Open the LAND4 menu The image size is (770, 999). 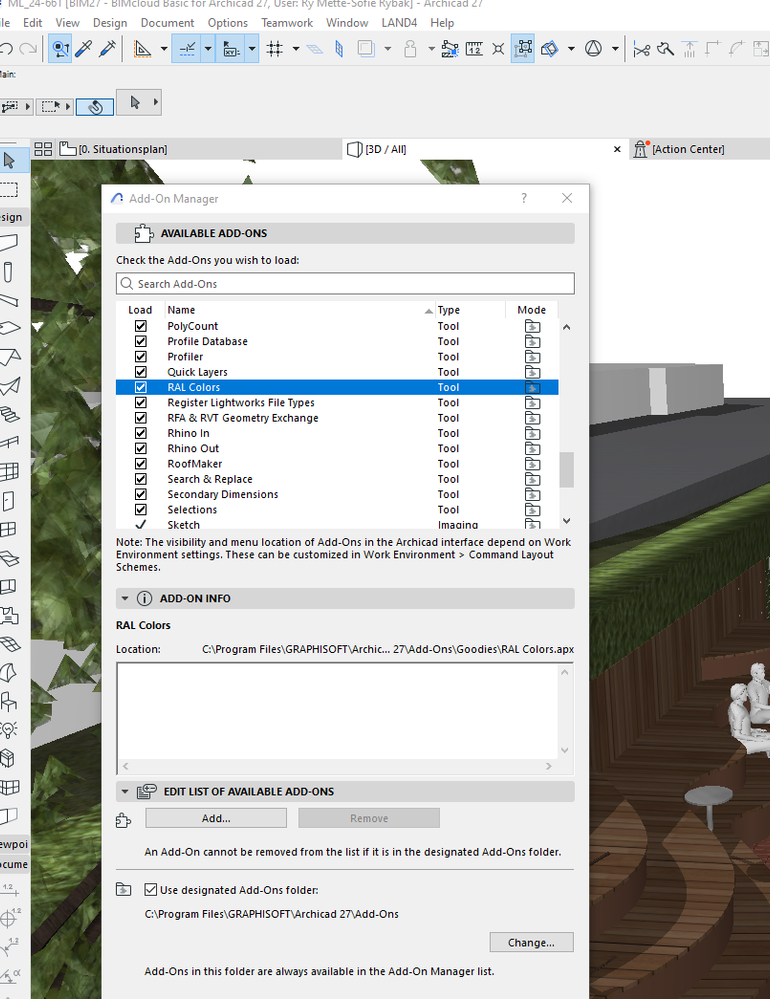tap(399, 23)
